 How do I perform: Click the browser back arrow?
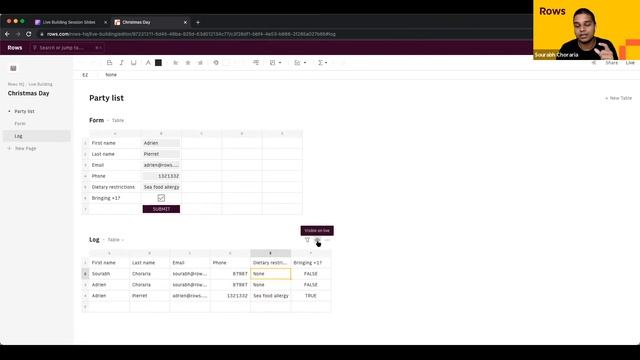point(7,34)
